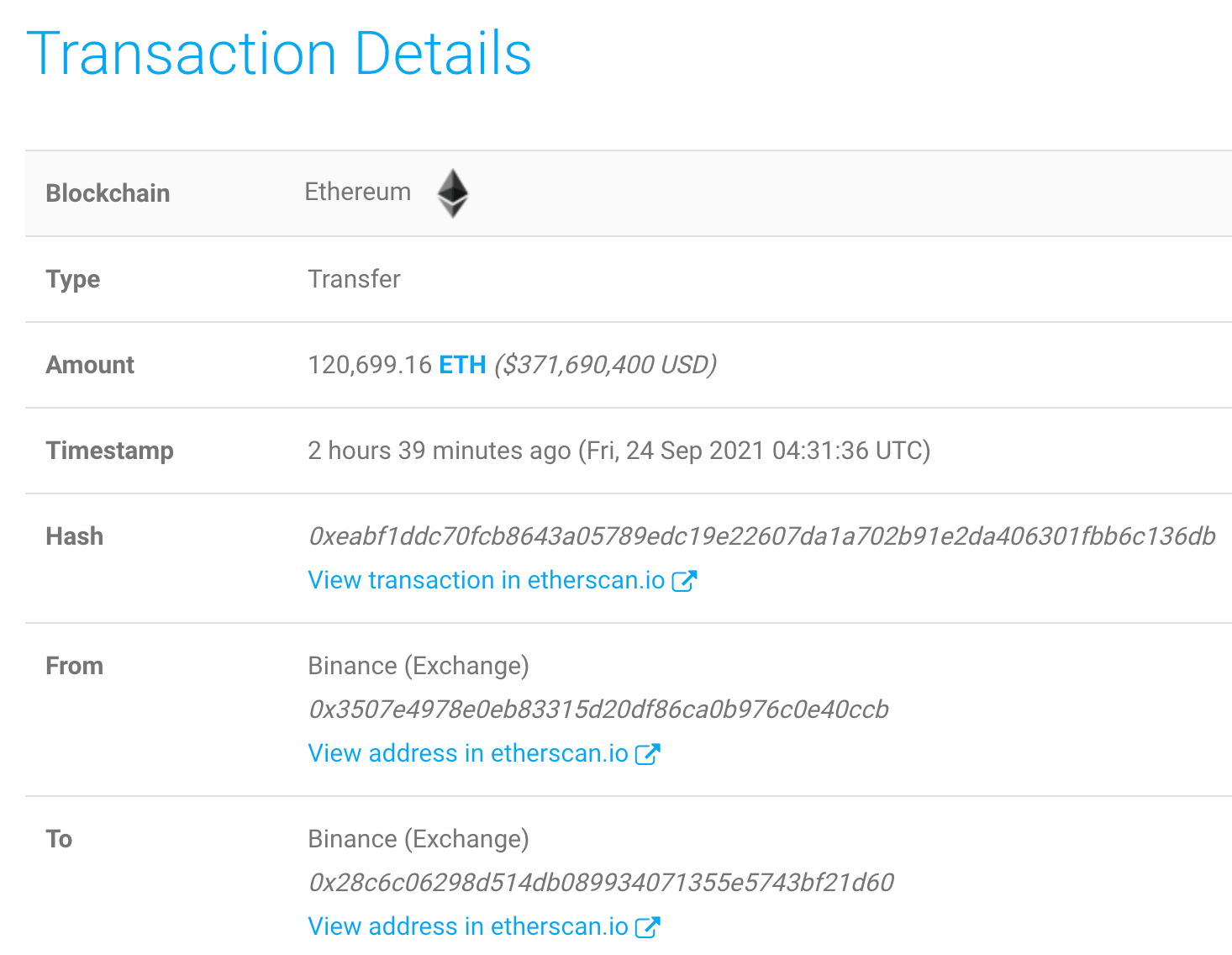Select the Binance sender address 0x3507e4978...

[x=598, y=709]
